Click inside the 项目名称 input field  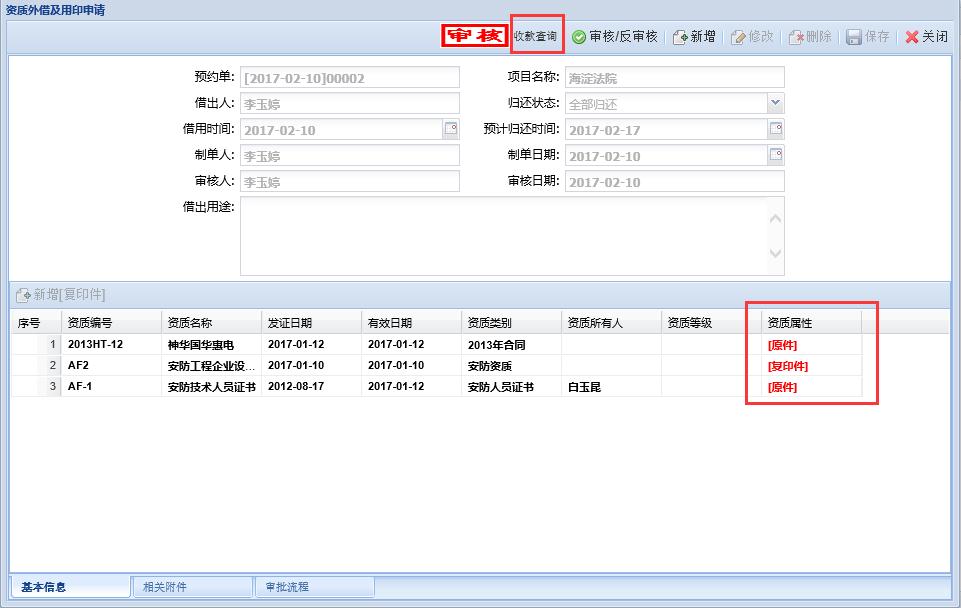pyautogui.click(x=674, y=78)
